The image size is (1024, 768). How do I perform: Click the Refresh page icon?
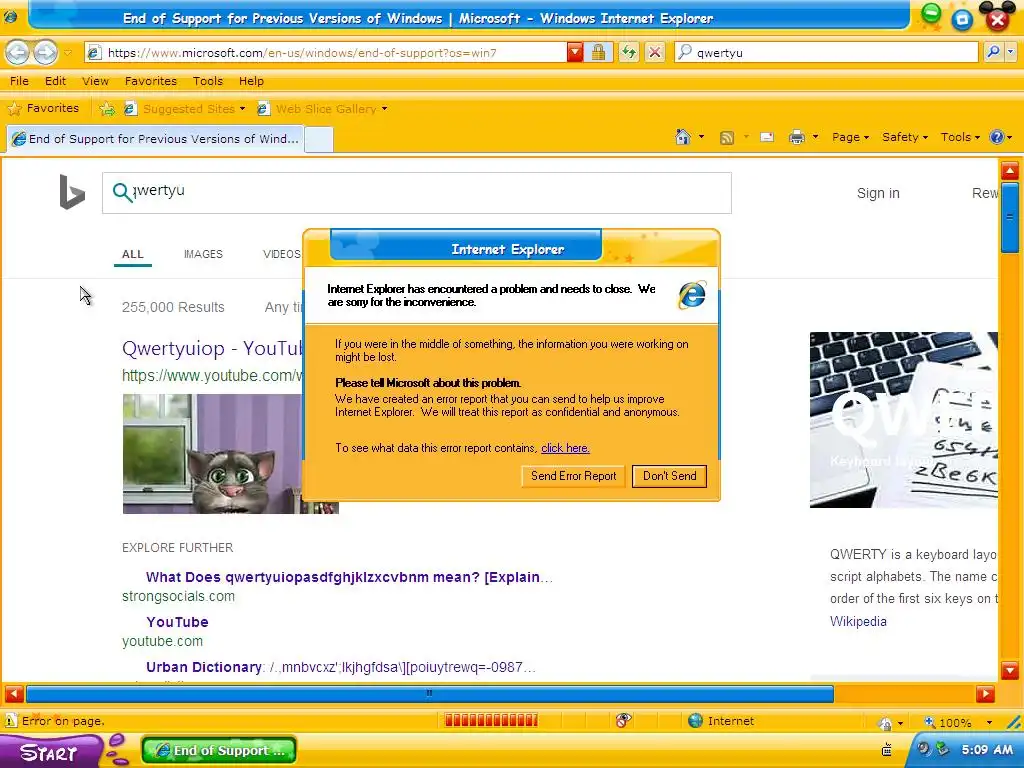click(628, 53)
